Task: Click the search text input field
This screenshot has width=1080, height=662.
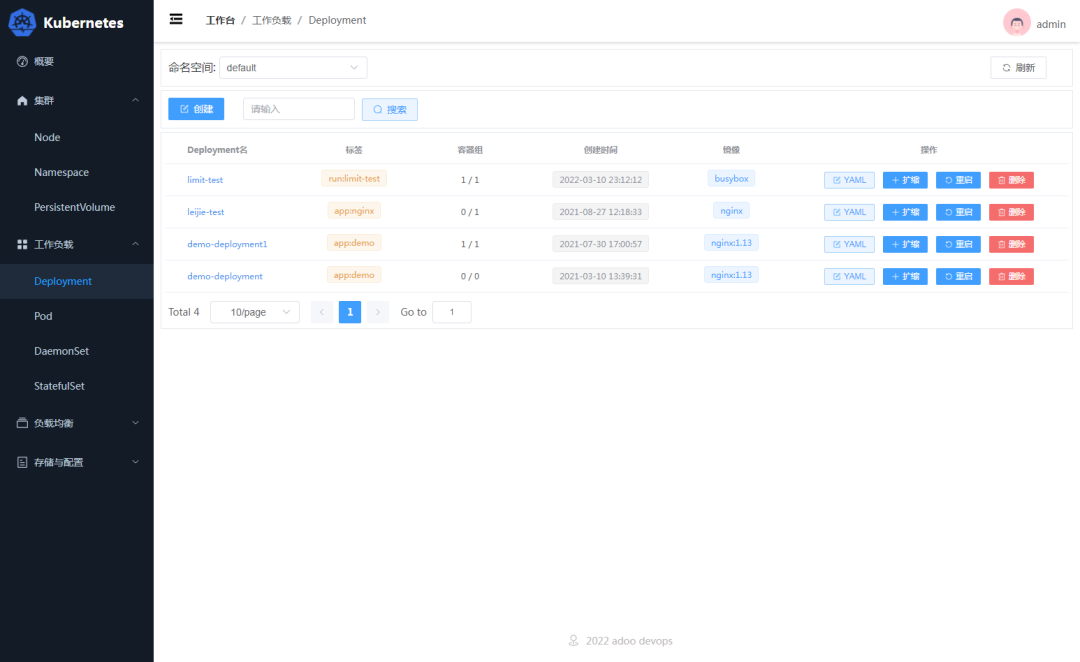Action: 298,109
